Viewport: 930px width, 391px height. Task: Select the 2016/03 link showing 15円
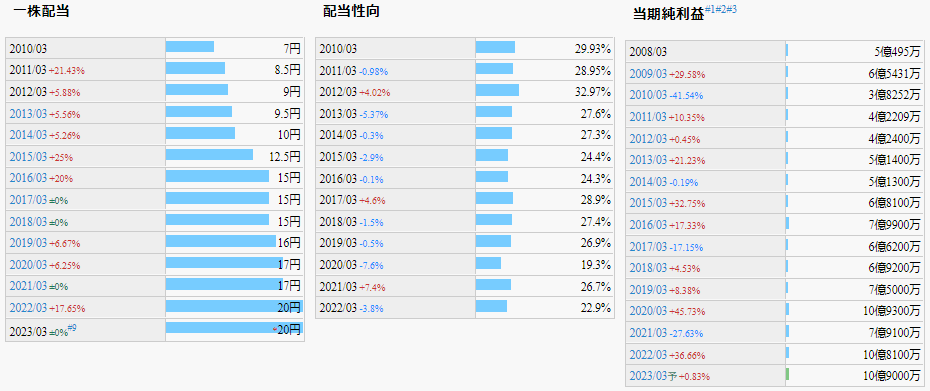point(28,177)
